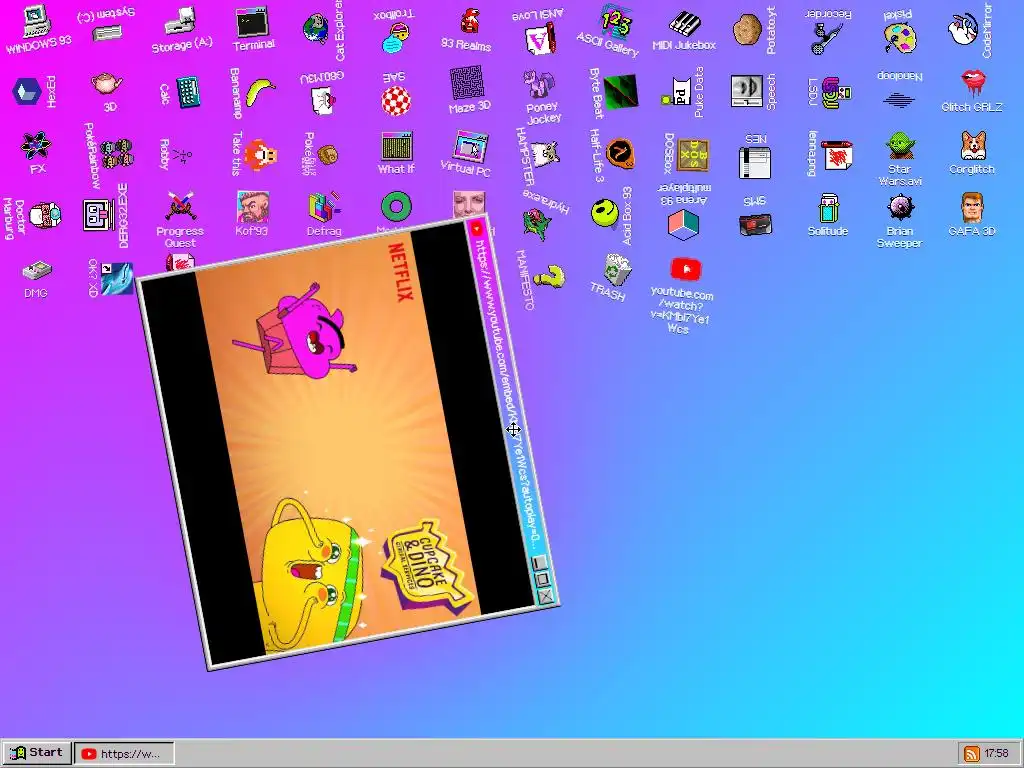
Task: Open the ASCII Gallery icon
Action: (615, 22)
